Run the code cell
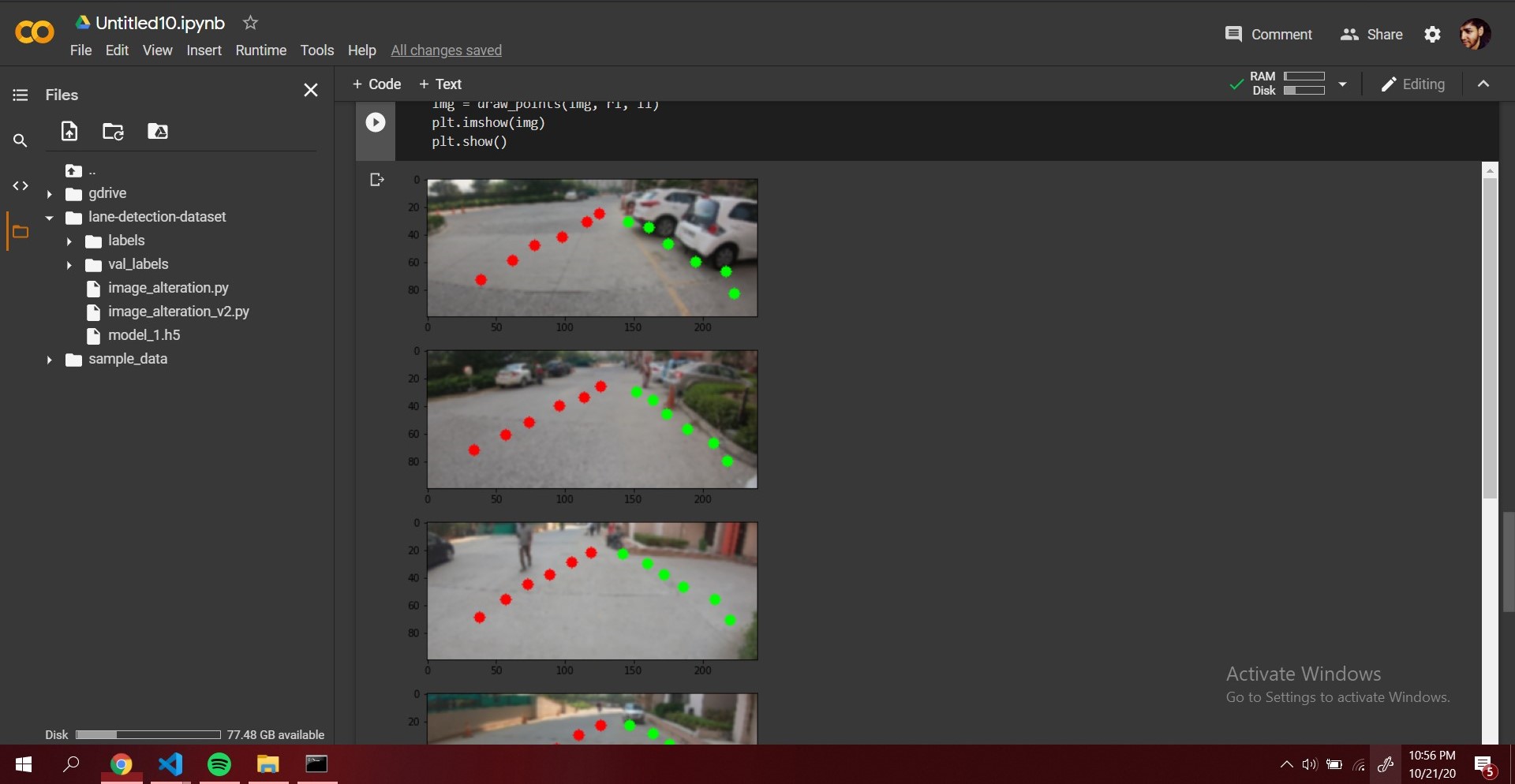Image resolution: width=1515 pixels, height=784 pixels. pyautogui.click(x=376, y=122)
